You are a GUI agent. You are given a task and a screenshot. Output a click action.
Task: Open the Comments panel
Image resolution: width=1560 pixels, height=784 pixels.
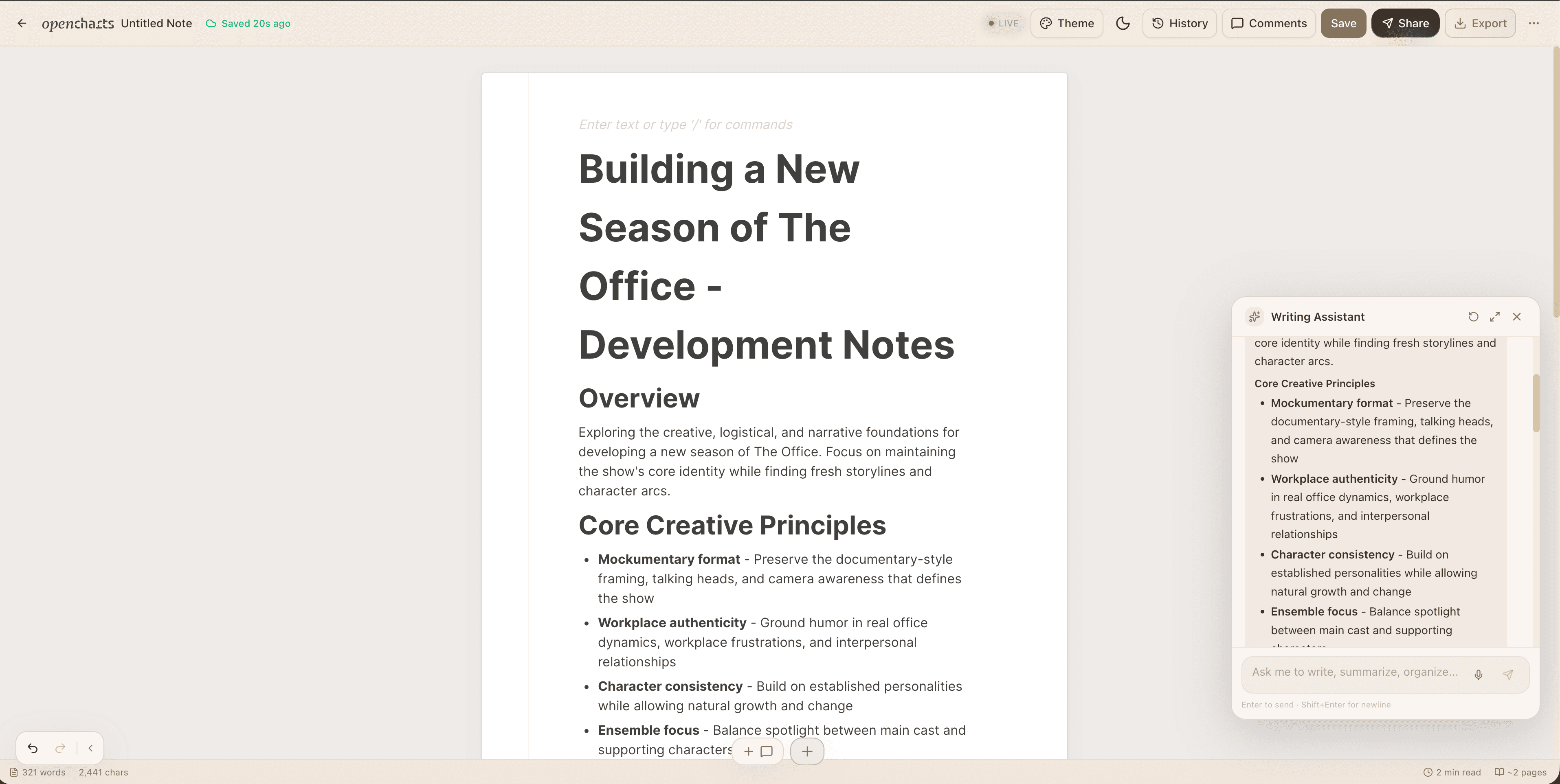coord(1268,23)
